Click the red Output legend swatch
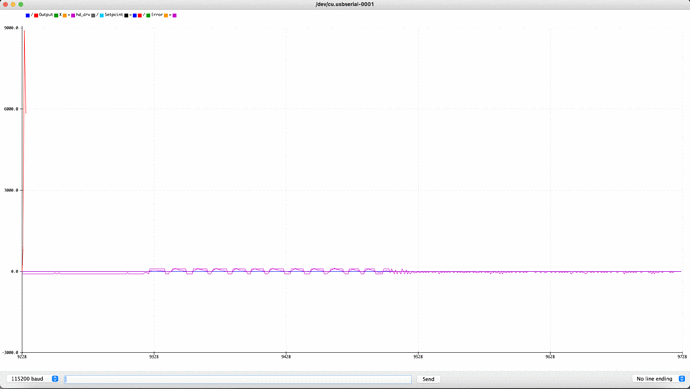690x389 pixels. (x=36, y=15)
